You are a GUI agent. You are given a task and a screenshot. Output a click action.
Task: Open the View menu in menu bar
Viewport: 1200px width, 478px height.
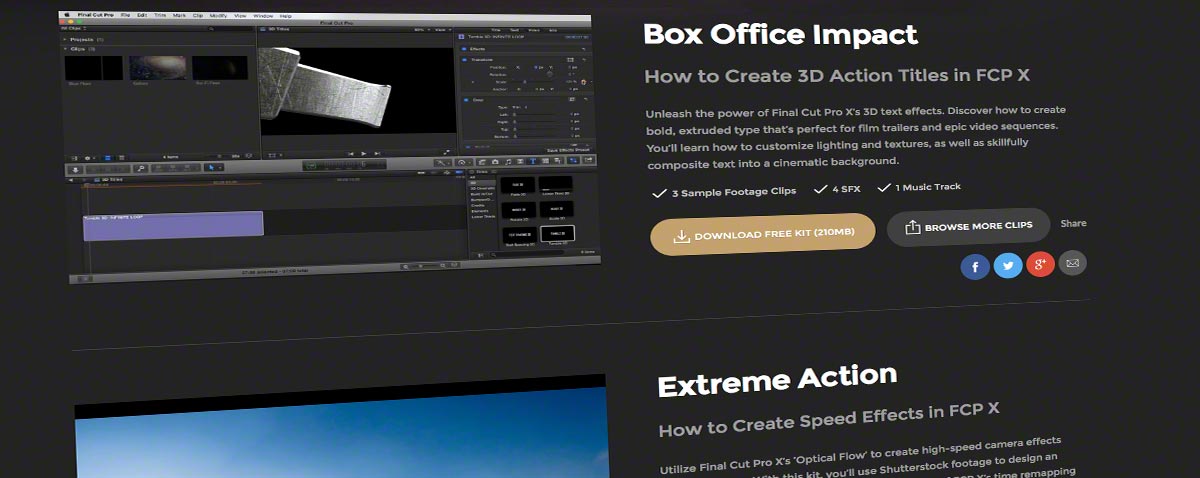coord(240,15)
